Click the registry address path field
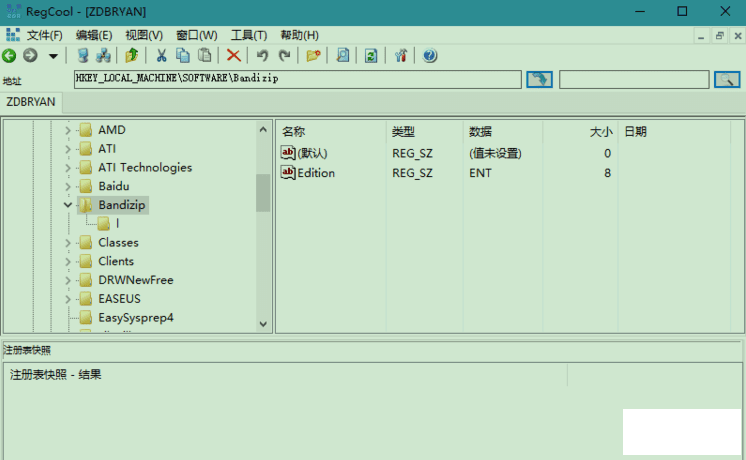Image resolution: width=746 pixels, height=460 pixels. 298,79
